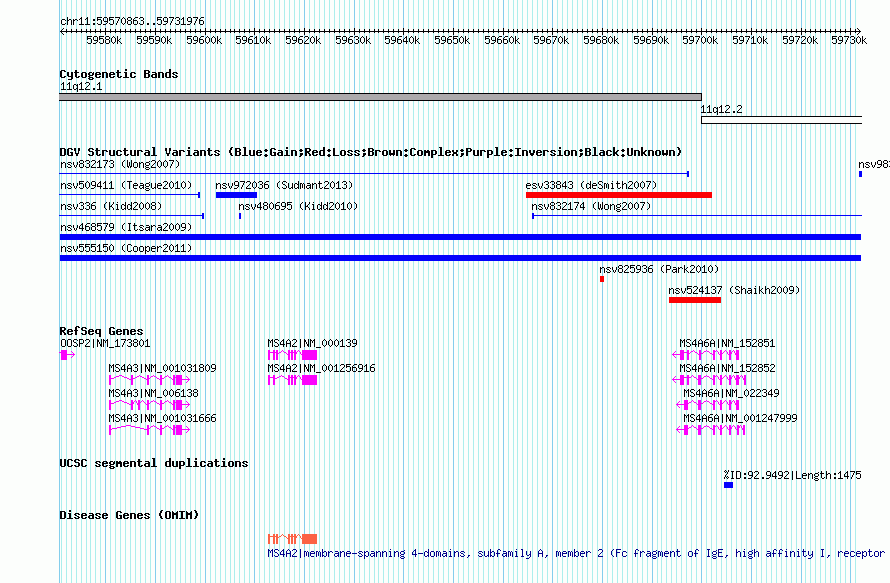
Task: Click the nsv972036 (Sudmant2013) label
Action: tap(284, 186)
